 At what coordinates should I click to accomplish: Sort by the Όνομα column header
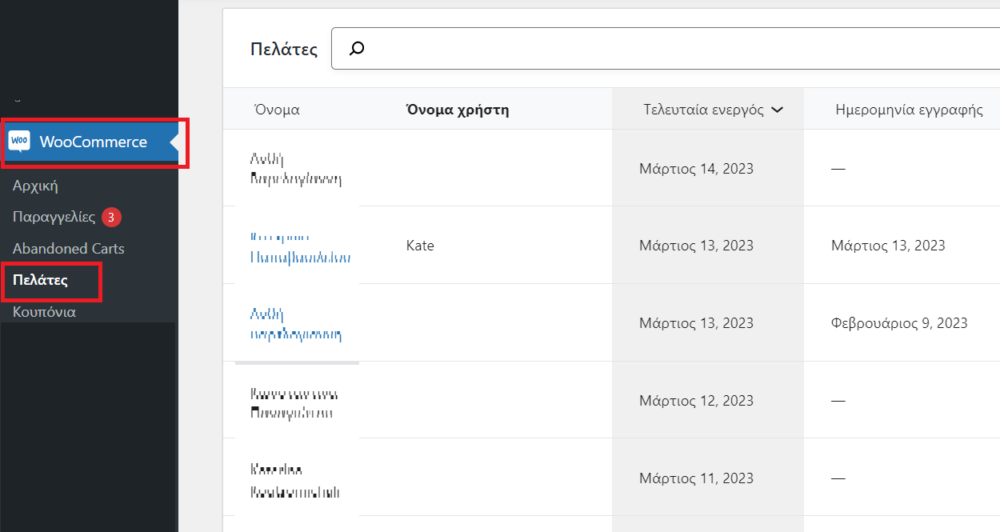(x=277, y=110)
